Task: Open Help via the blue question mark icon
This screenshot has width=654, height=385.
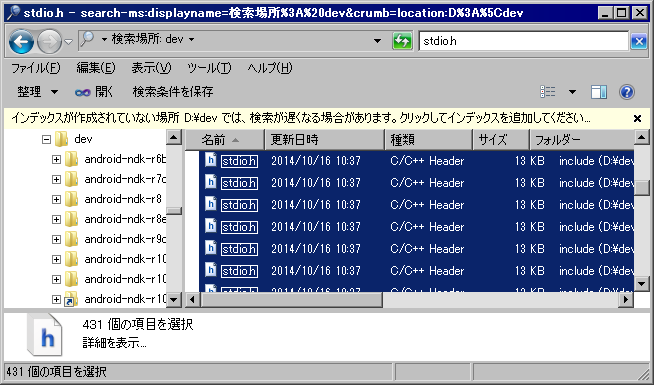Action: coord(626,92)
